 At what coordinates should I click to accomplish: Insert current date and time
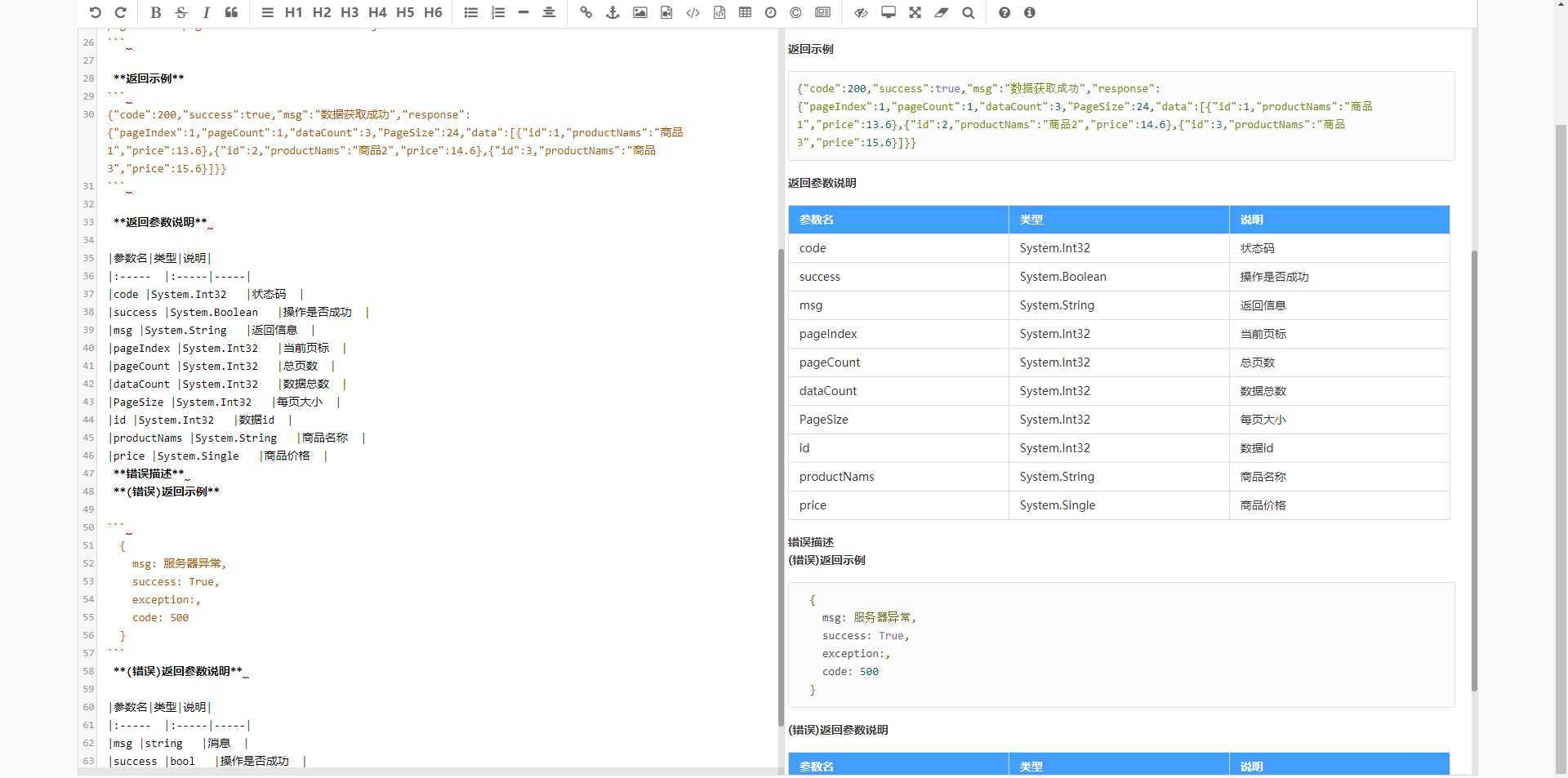(770, 12)
